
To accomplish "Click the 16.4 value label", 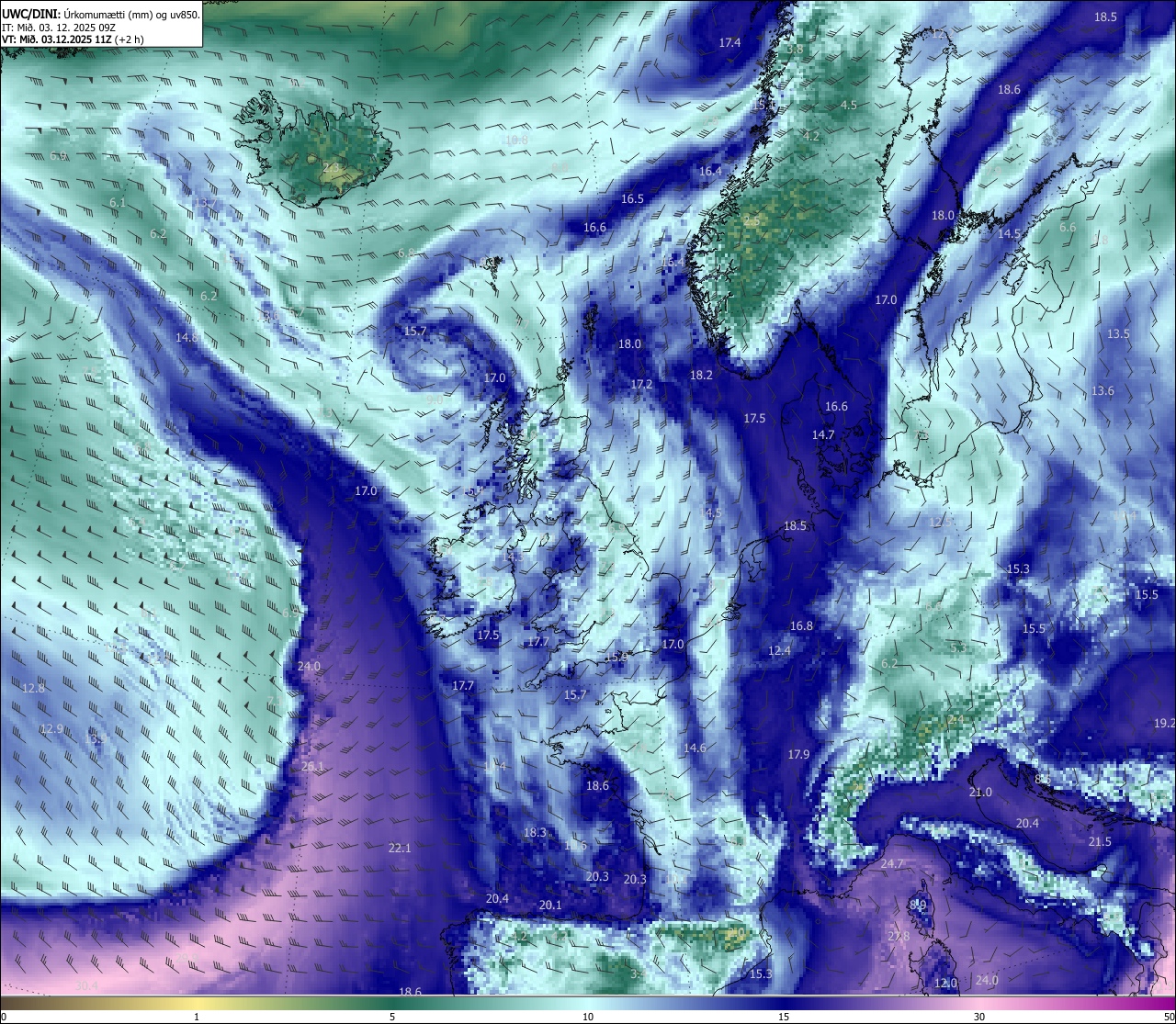I will tap(710, 171).
